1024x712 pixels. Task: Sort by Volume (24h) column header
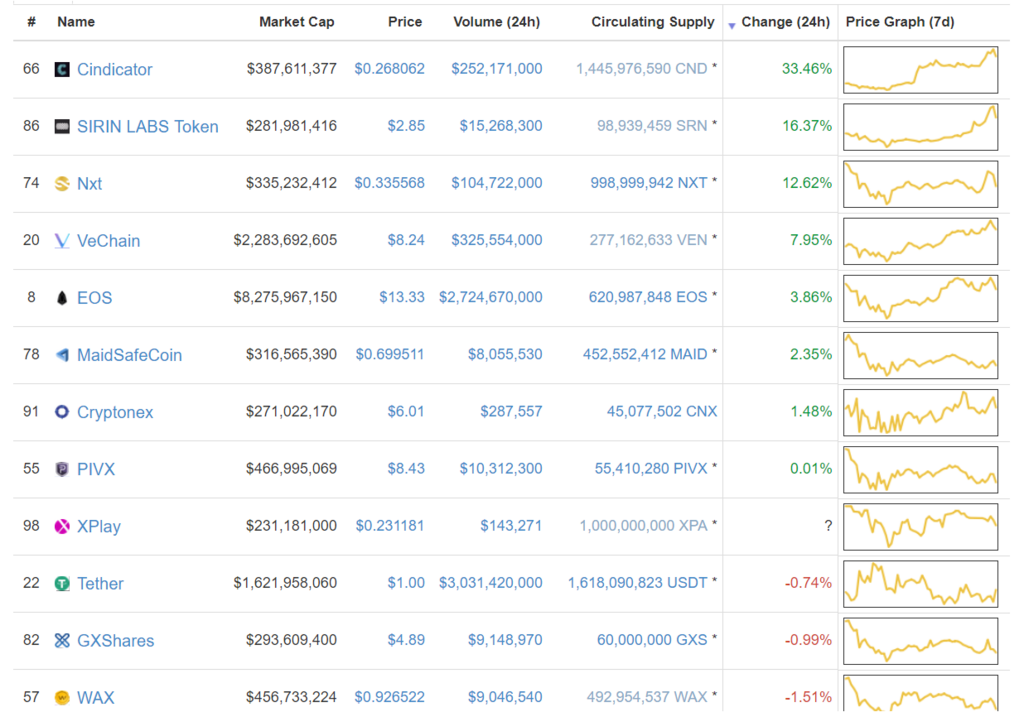coord(496,22)
